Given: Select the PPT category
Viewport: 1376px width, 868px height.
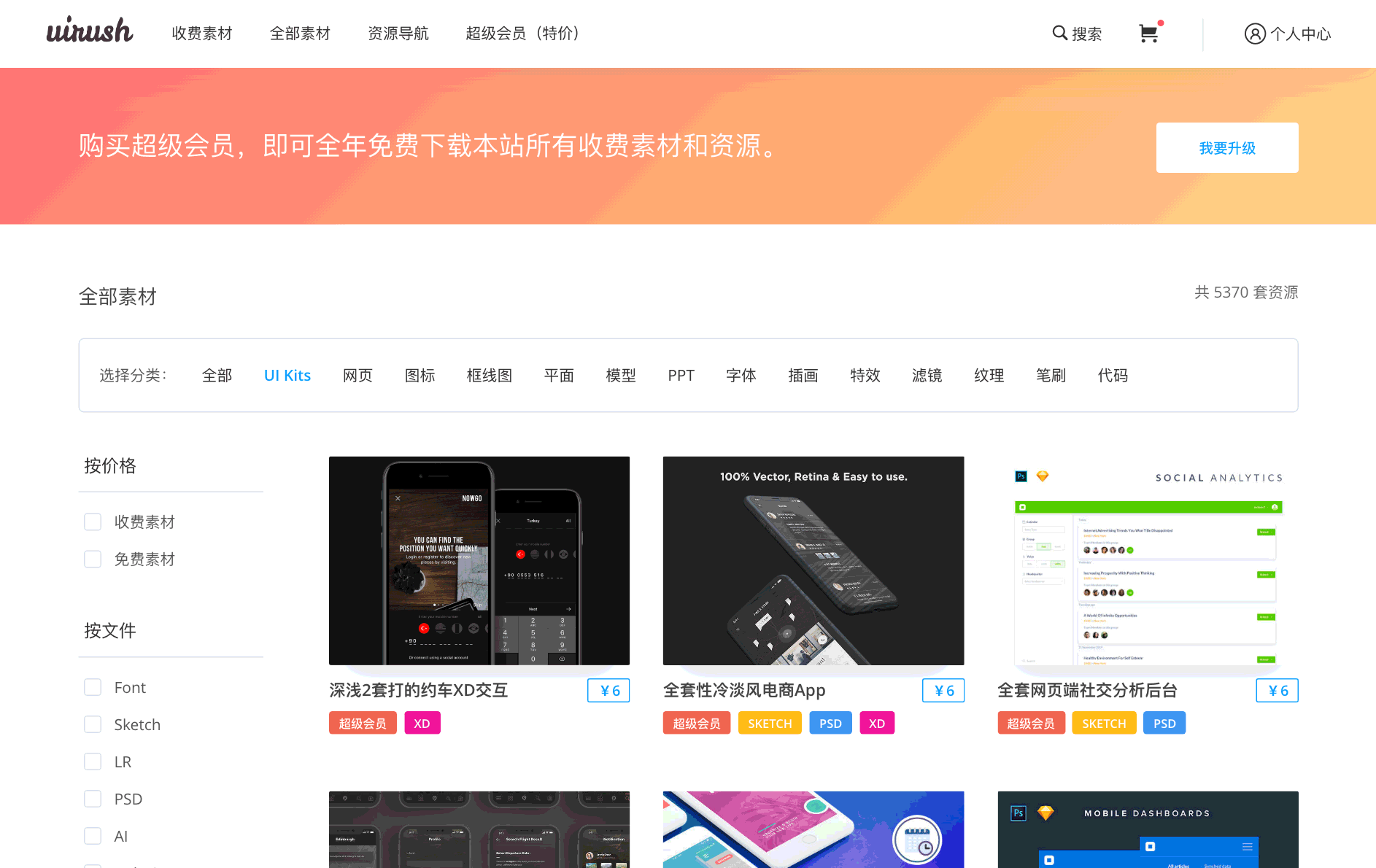Looking at the screenshot, I should [681, 376].
